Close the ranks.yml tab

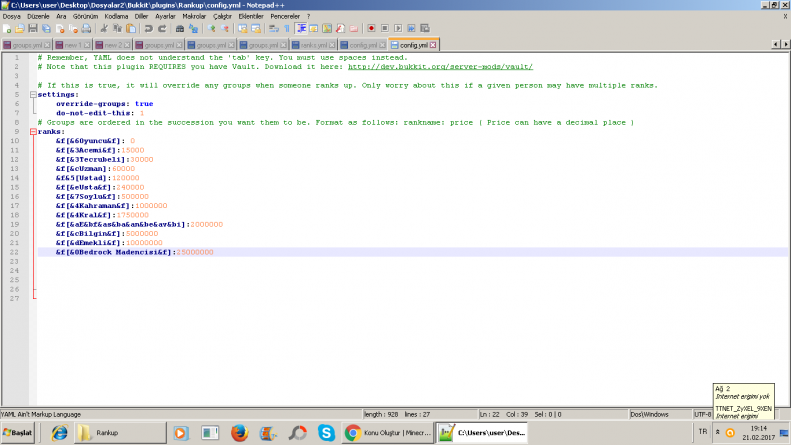[x=332, y=45]
